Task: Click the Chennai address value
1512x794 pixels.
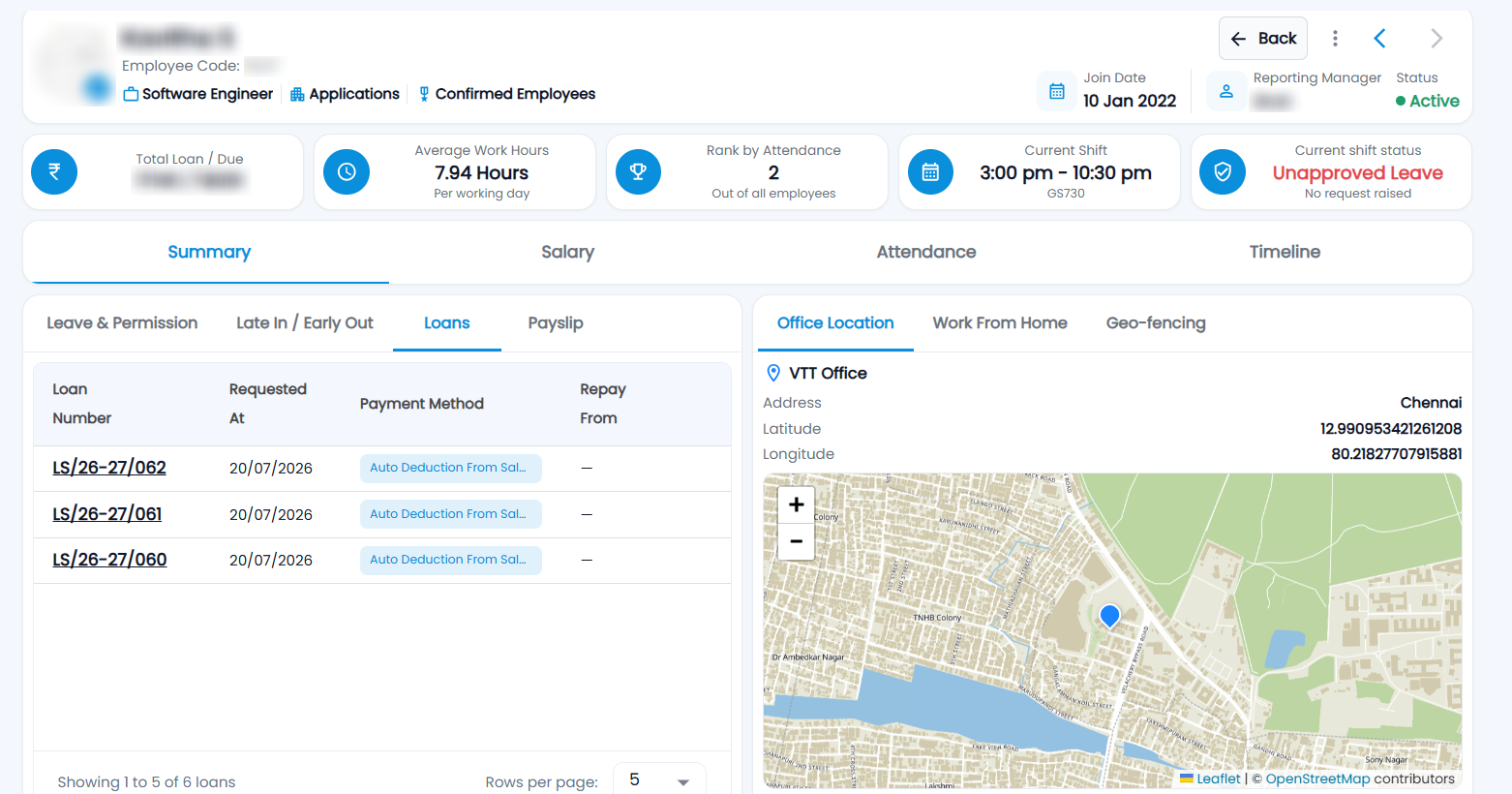Action: click(x=1431, y=403)
